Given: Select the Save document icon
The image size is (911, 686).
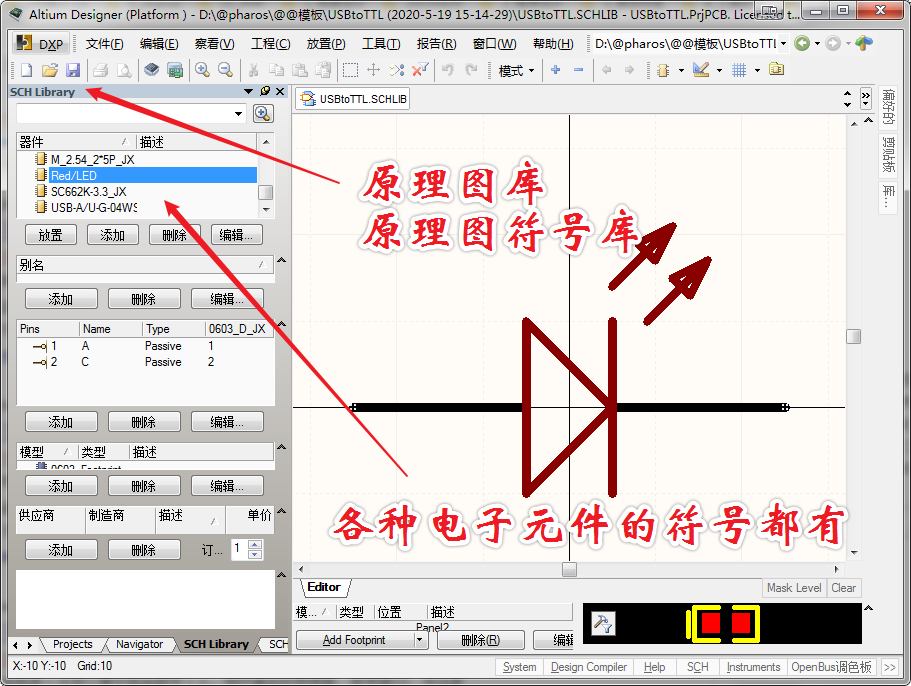Looking at the screenshot, I should coord(72,70).
